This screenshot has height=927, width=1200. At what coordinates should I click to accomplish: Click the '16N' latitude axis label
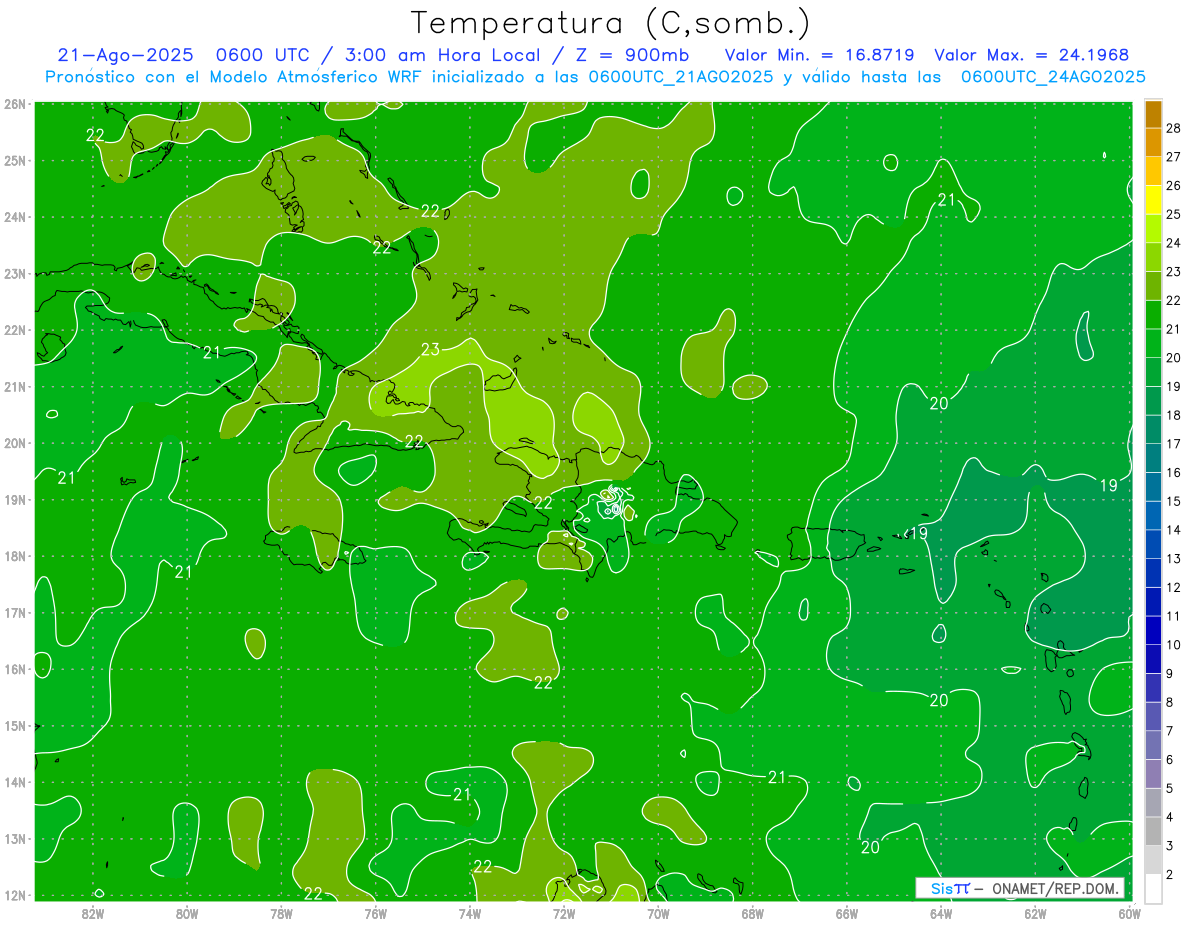point(15,669)
